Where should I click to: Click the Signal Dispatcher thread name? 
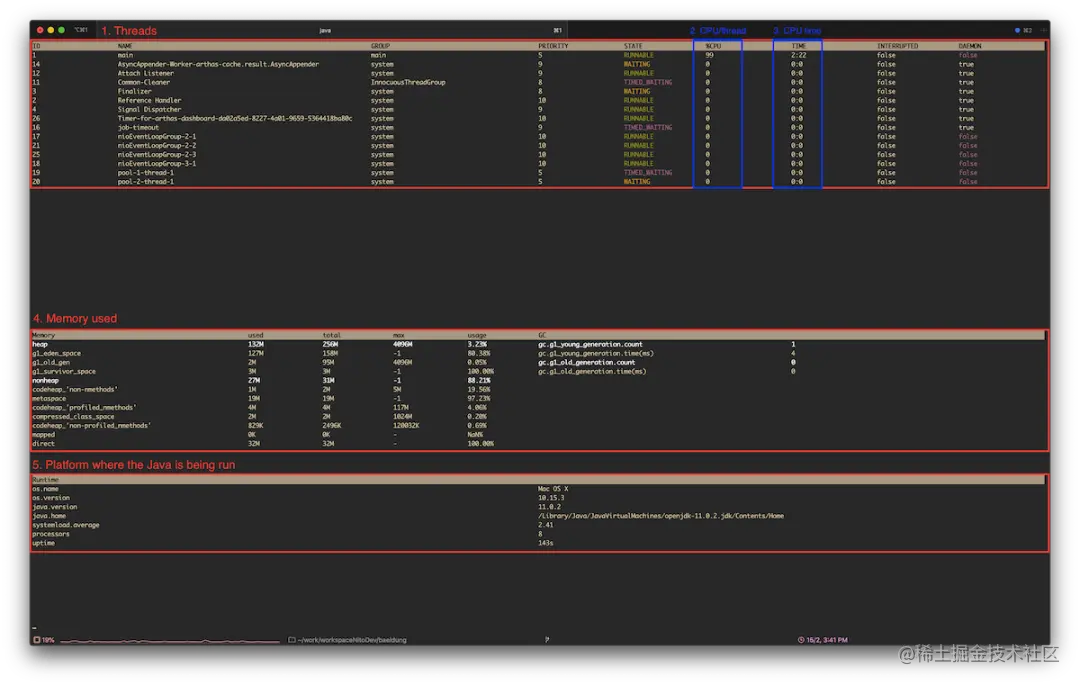(149, 109)
